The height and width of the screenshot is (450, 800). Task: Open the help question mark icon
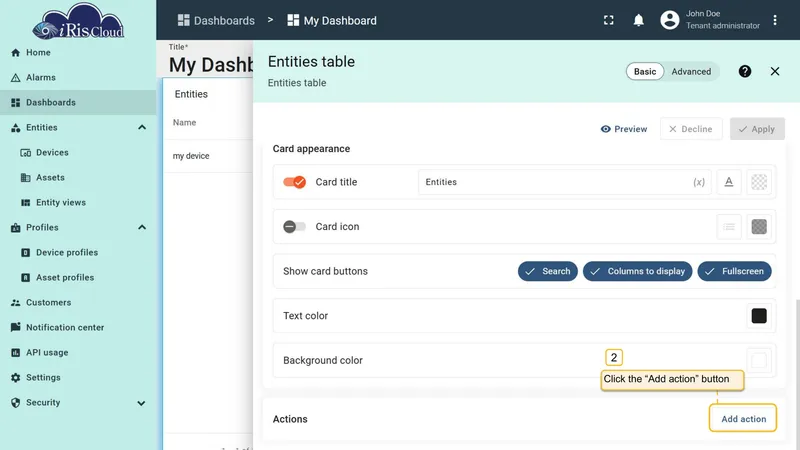point(744,71)
